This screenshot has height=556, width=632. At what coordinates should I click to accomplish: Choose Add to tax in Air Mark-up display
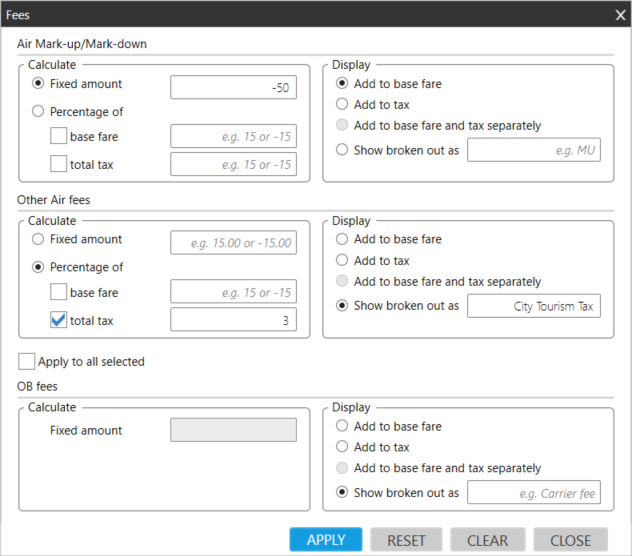(x=343, y=105)
